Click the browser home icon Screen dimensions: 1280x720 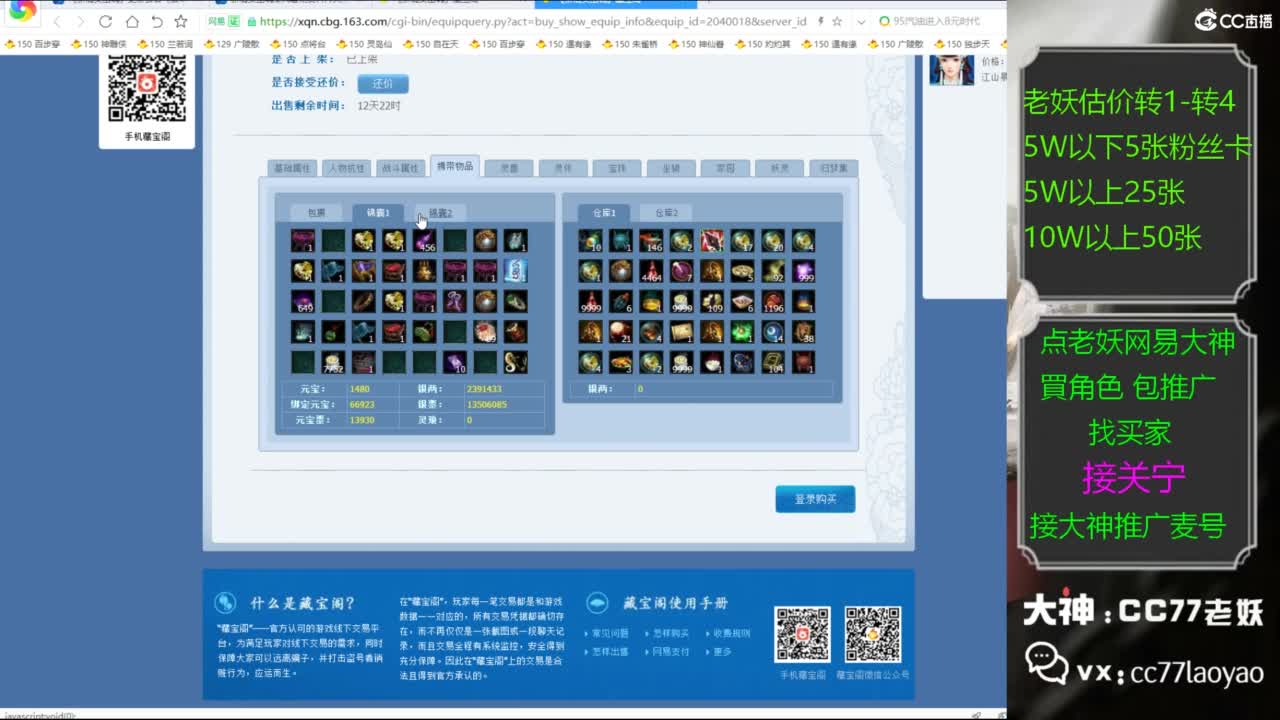coord(131,21)
